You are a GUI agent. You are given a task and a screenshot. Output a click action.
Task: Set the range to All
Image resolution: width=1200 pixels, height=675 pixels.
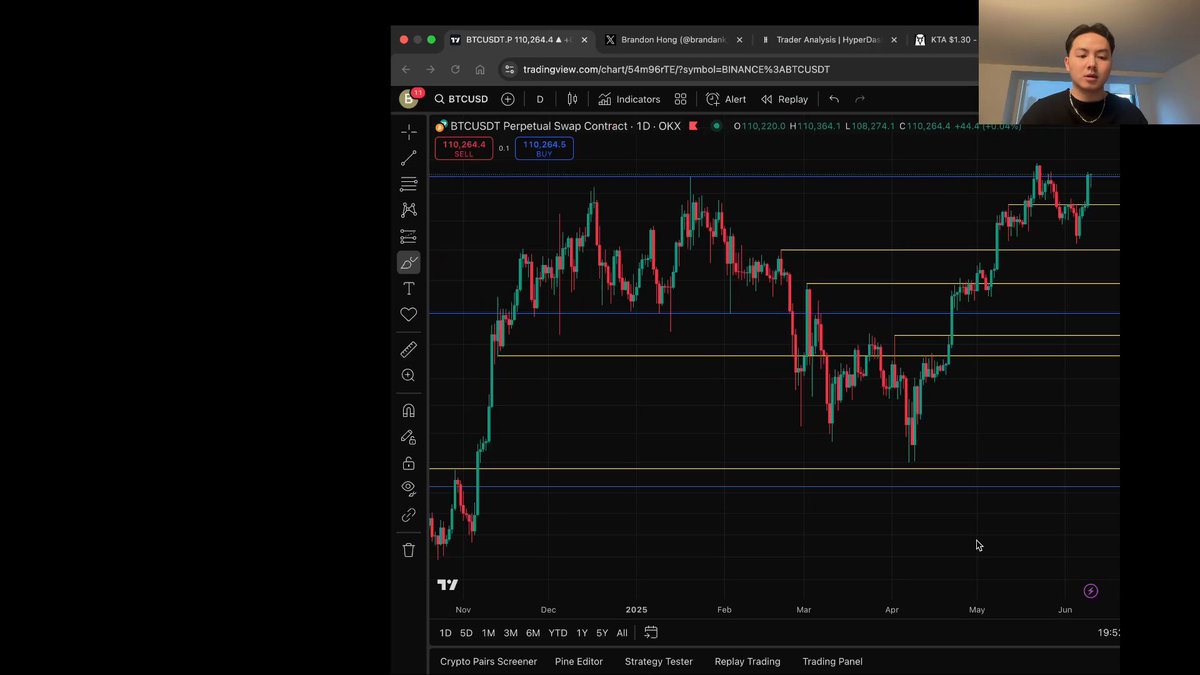coord(622,633)
